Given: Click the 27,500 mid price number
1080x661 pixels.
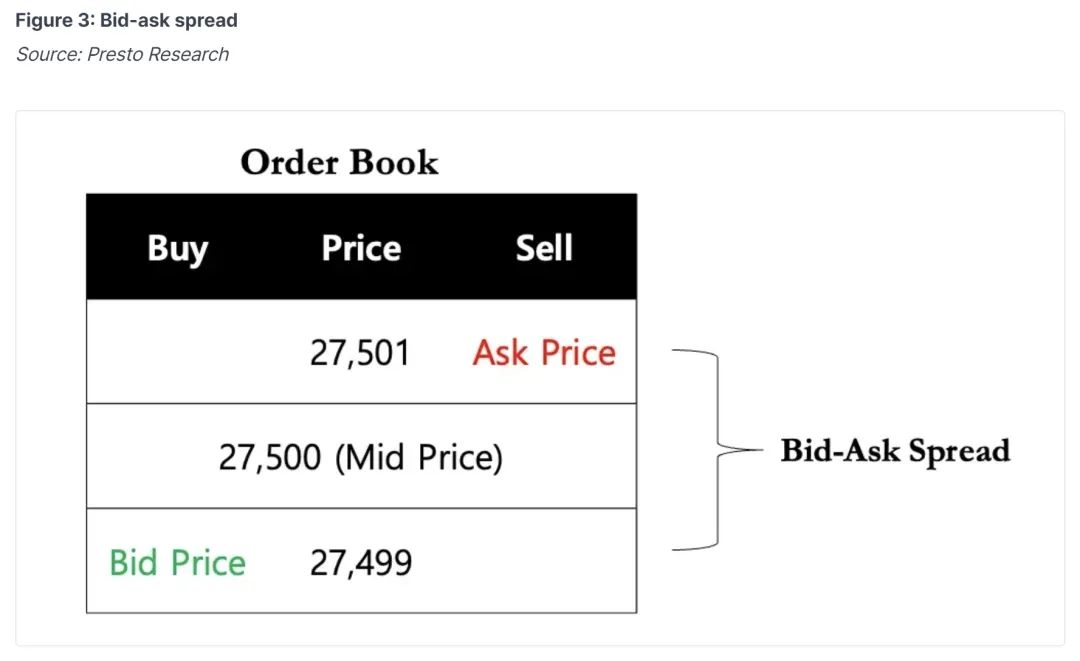Looking at the screenshot, I should [270, 457].
